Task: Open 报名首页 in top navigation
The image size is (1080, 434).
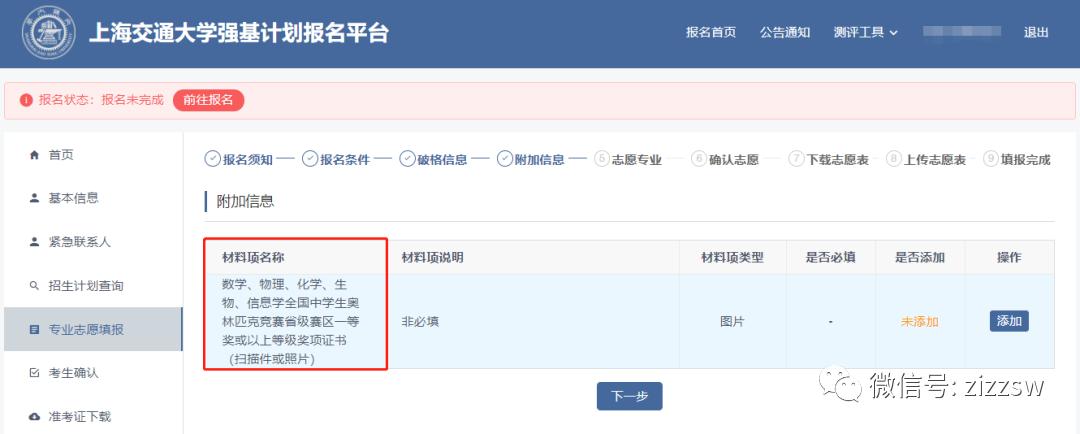Action: point(711,32)
